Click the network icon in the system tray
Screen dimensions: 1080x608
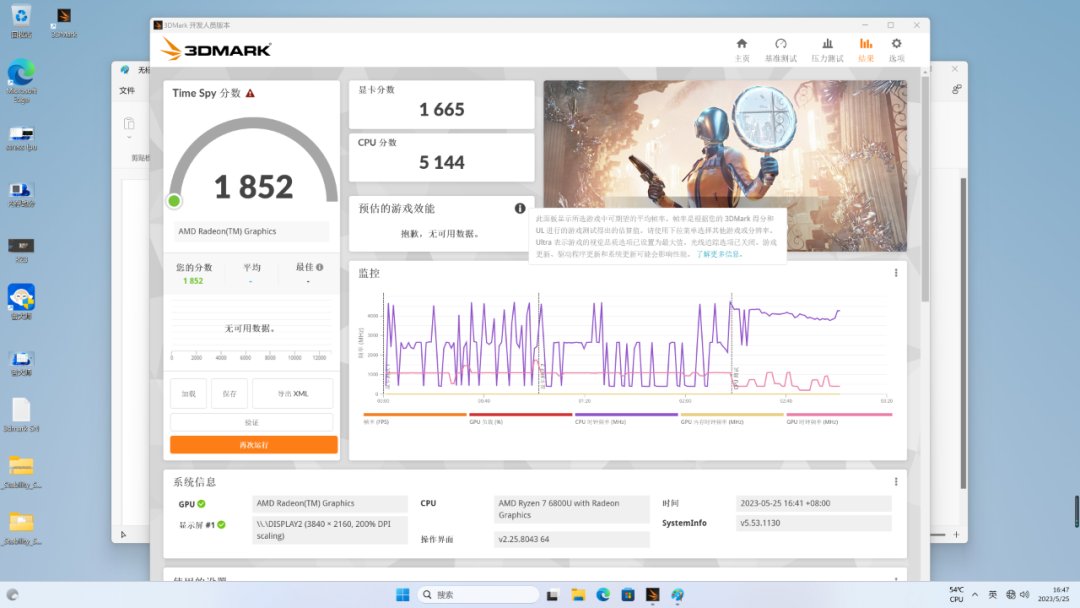1010,595
